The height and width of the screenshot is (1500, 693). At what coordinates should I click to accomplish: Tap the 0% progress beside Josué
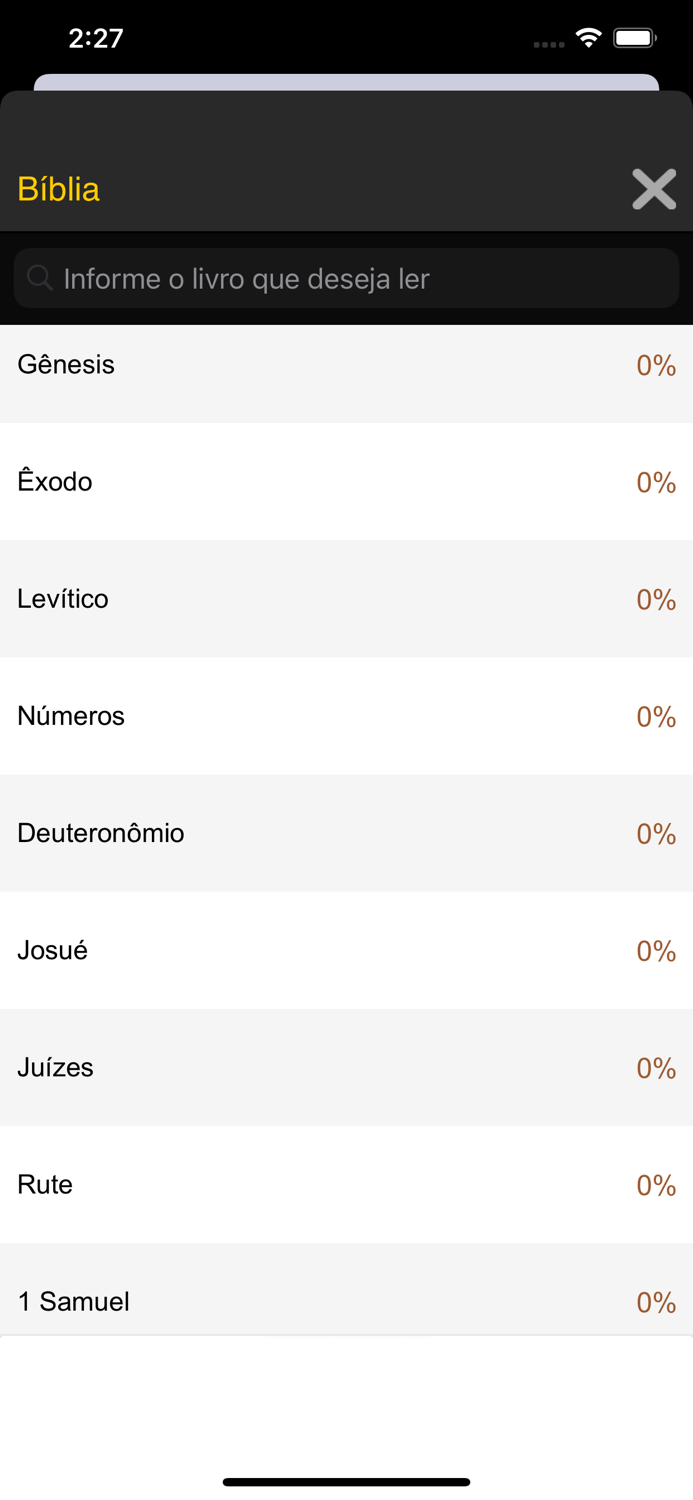click(656, 951)
